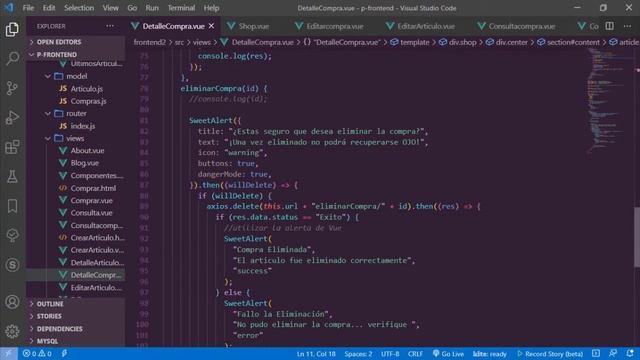
Task: Open notifications bell in status bar
Action: [x=630, y=353]
